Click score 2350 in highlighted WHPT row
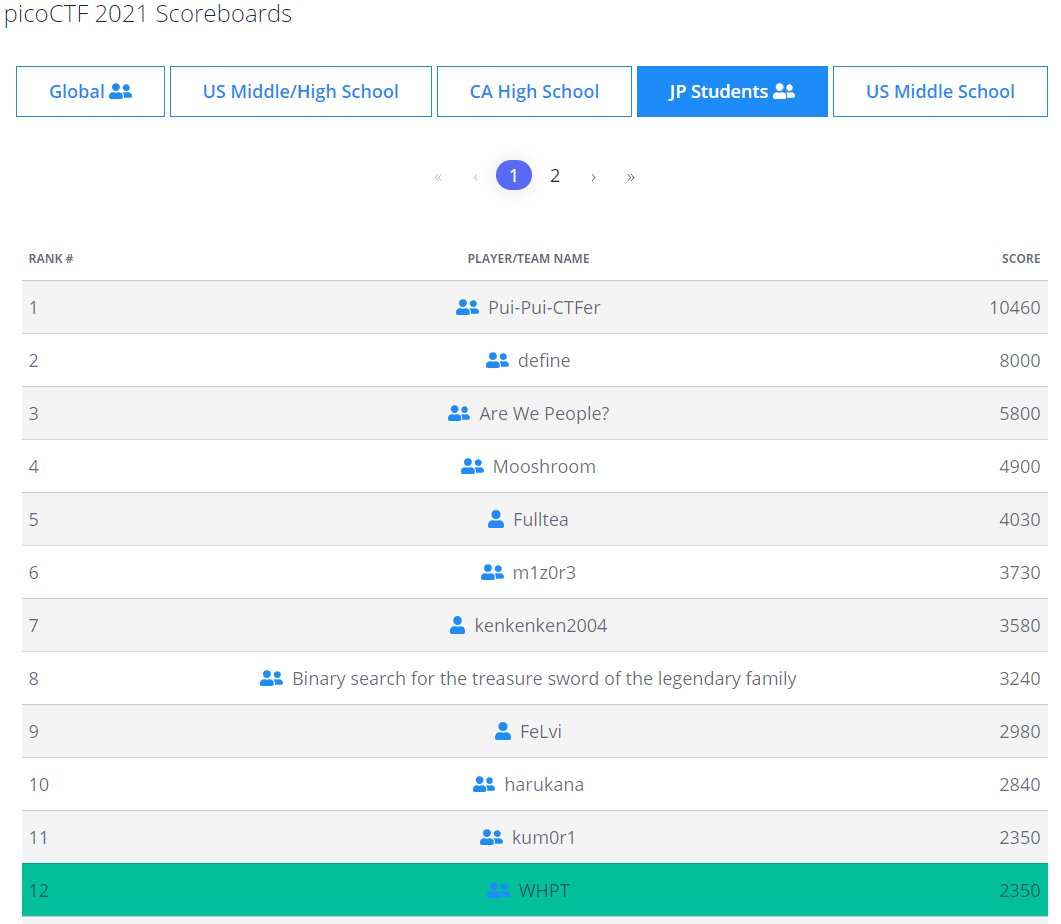 (1020, 891)
